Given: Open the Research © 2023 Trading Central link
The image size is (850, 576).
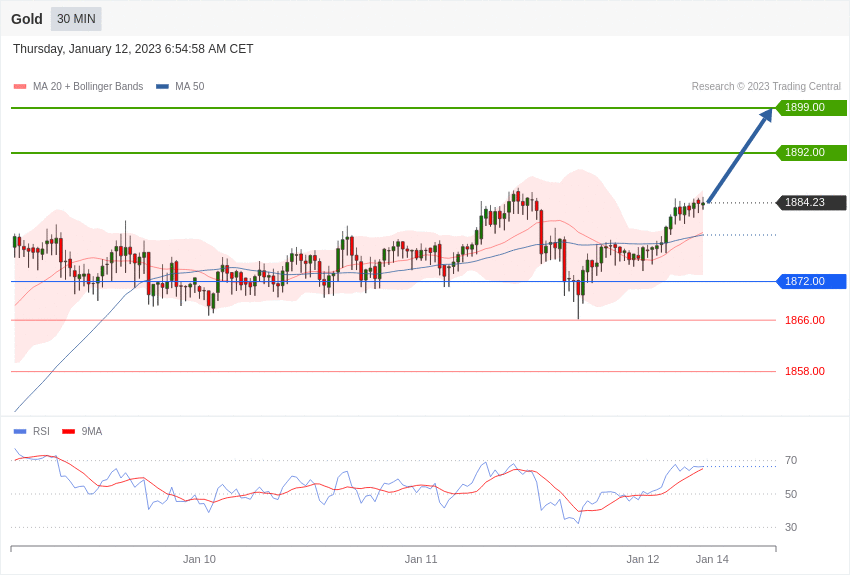Looking at the screenshot, I should (x=766, y=87).
